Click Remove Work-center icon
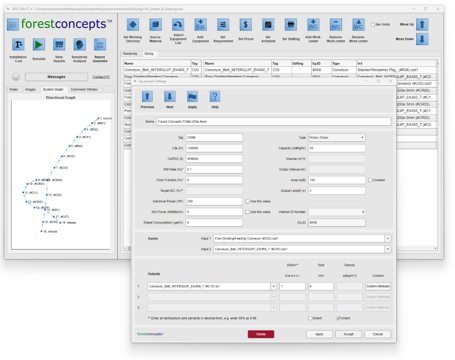Viewport: 455px width, 360px height. pyautogui.click(x=336, y=25)
